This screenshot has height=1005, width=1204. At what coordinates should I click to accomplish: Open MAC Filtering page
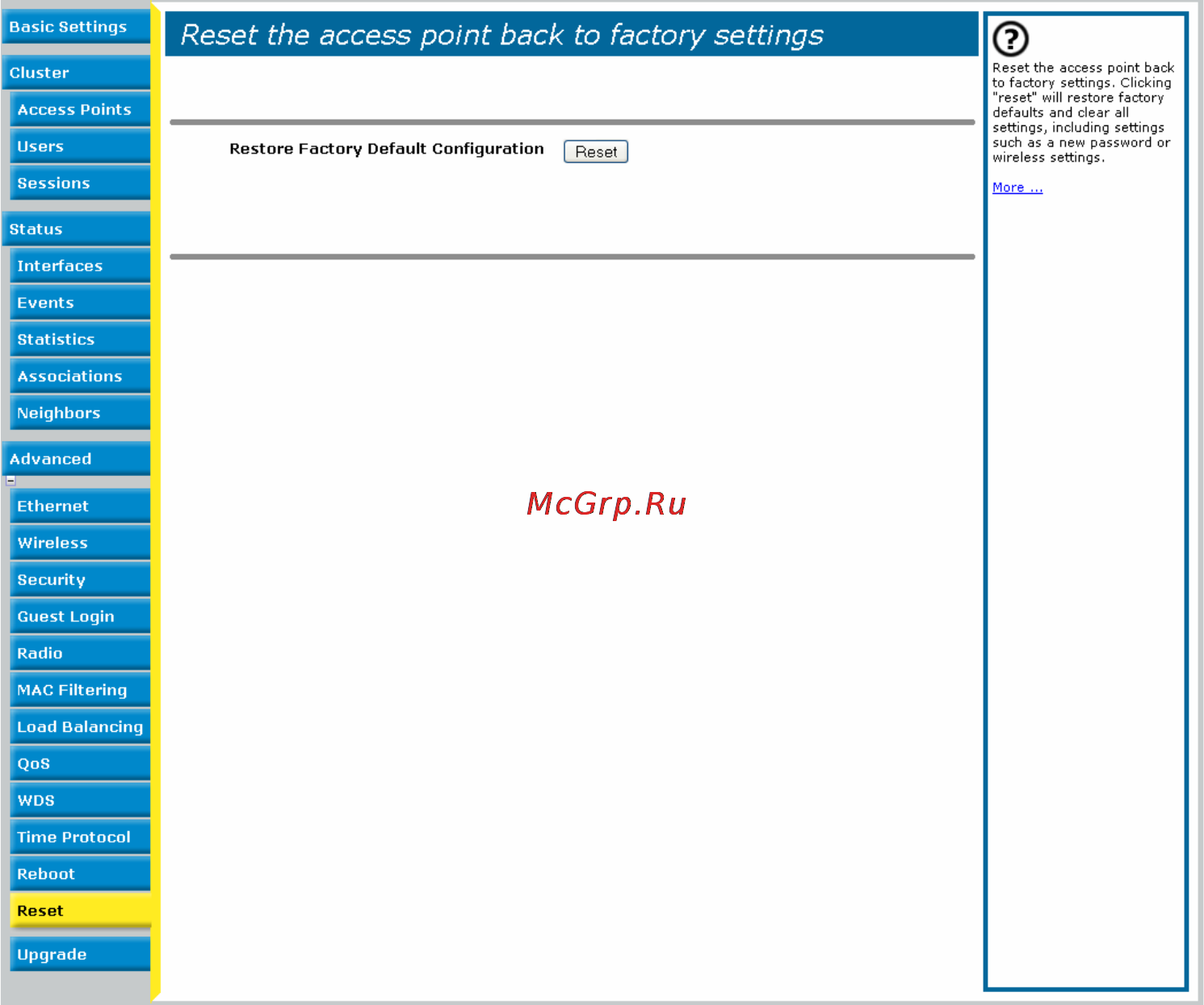click(80, 690)
